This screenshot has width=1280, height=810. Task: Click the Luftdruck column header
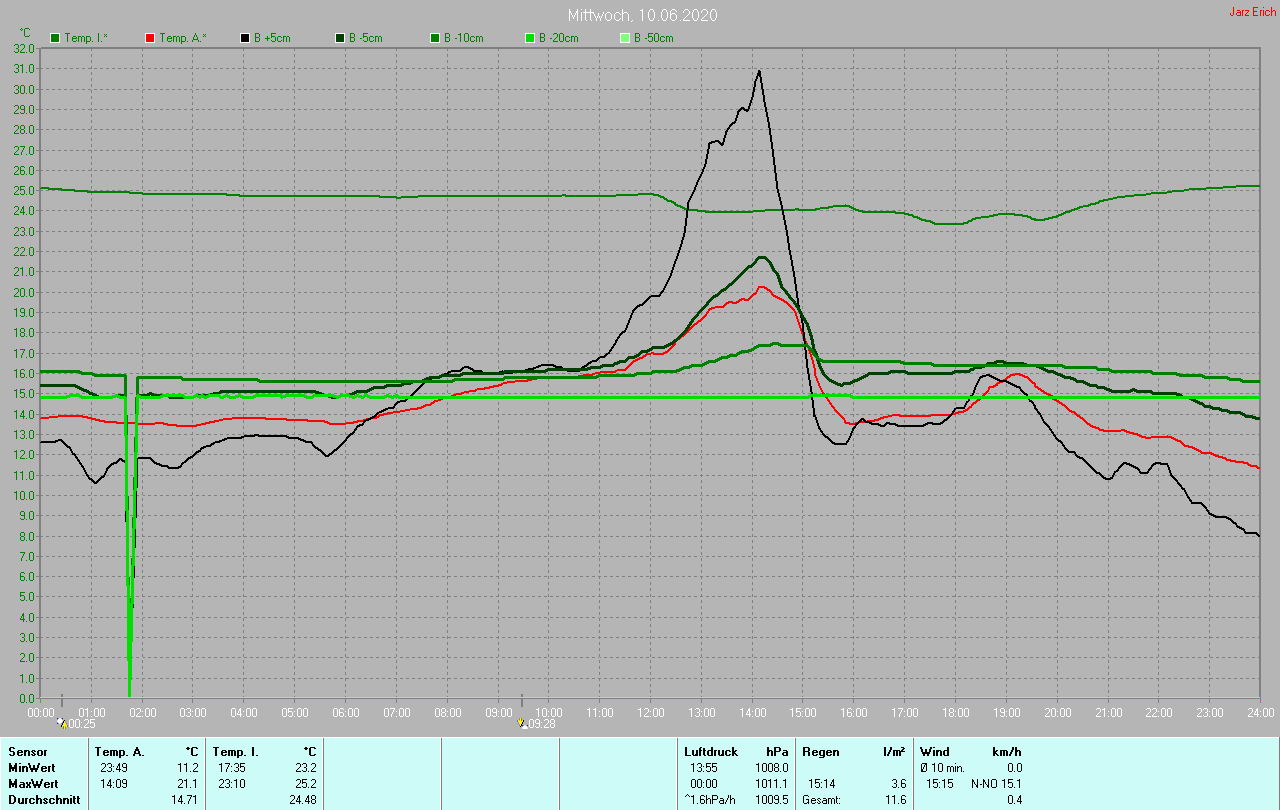tap(711, 751)
